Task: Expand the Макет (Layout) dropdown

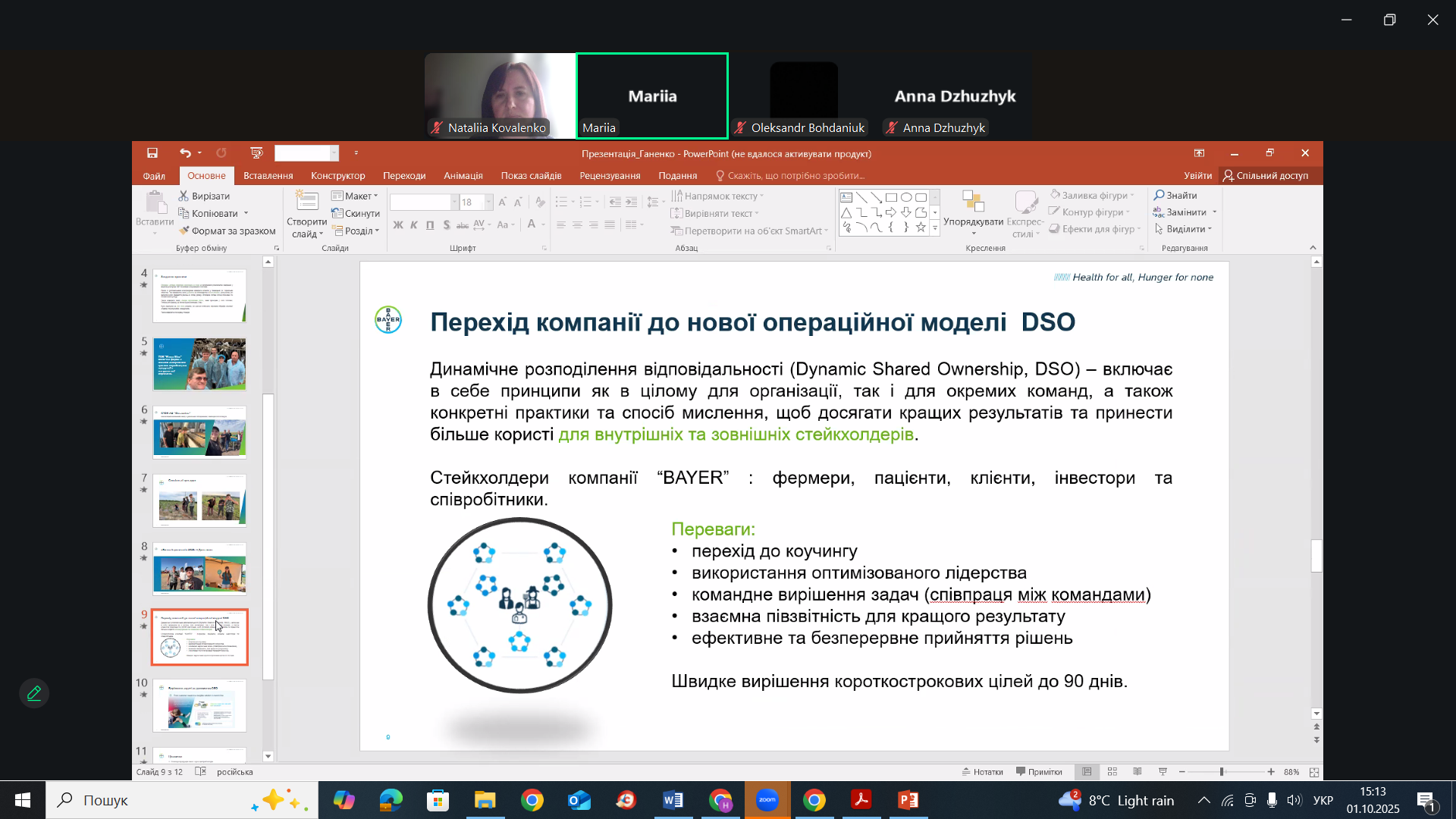Action: (x=355, y=196)
